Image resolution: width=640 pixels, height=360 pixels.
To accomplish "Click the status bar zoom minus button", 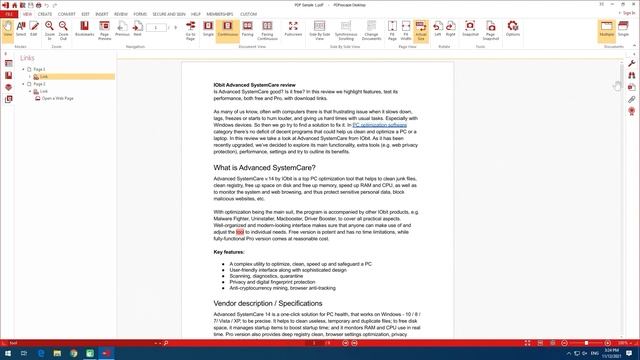I will [564, 343].
